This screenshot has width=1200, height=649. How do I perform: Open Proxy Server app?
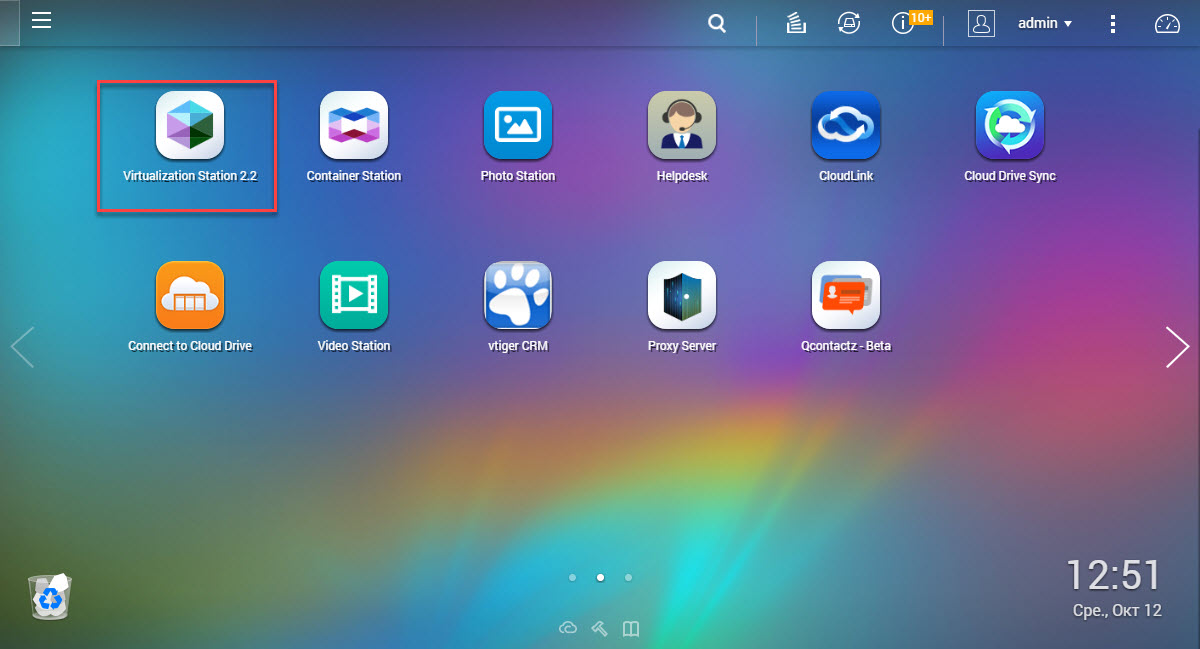coord(682,296)
